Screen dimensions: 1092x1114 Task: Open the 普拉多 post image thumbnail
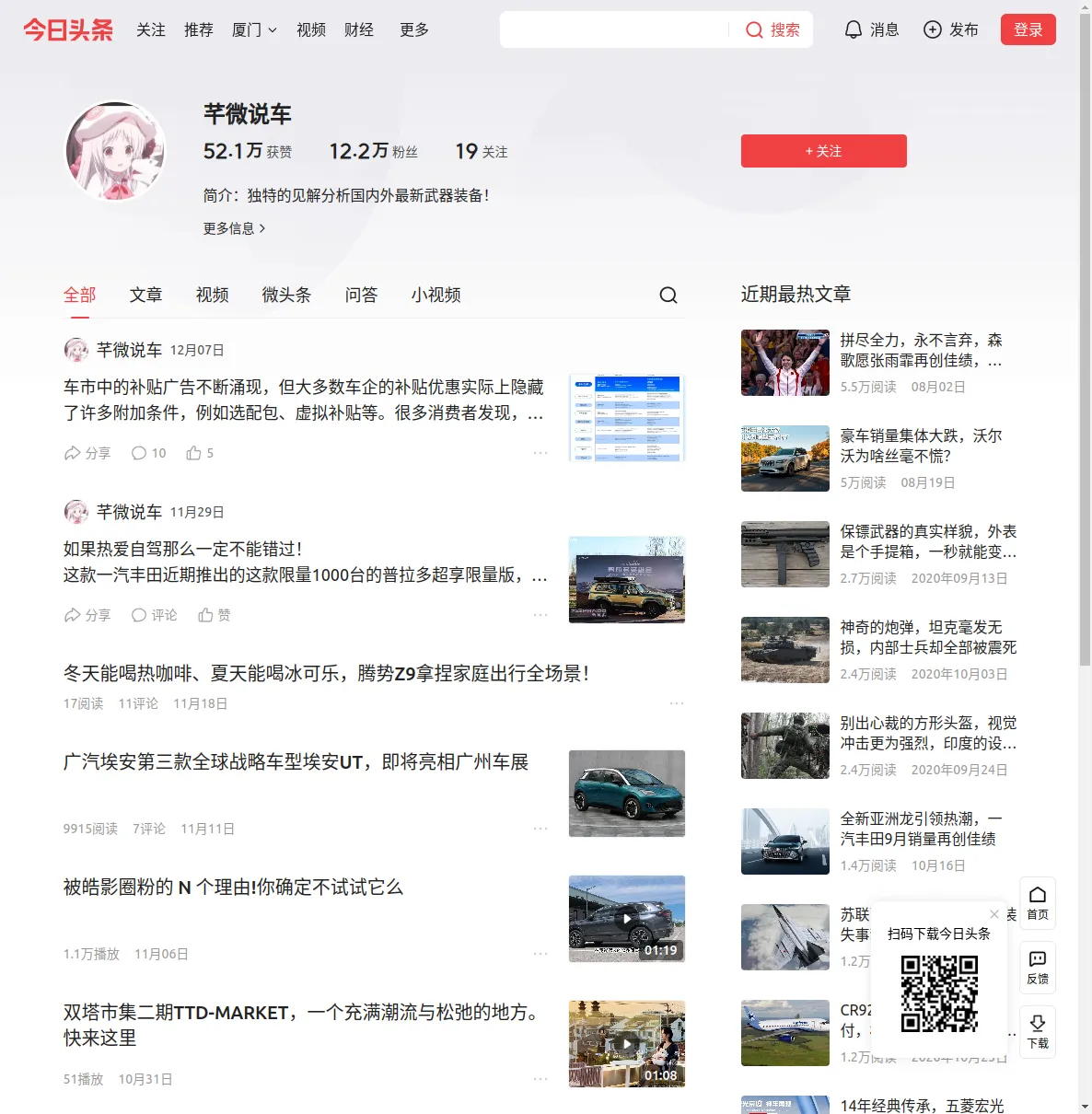point(627,580)
